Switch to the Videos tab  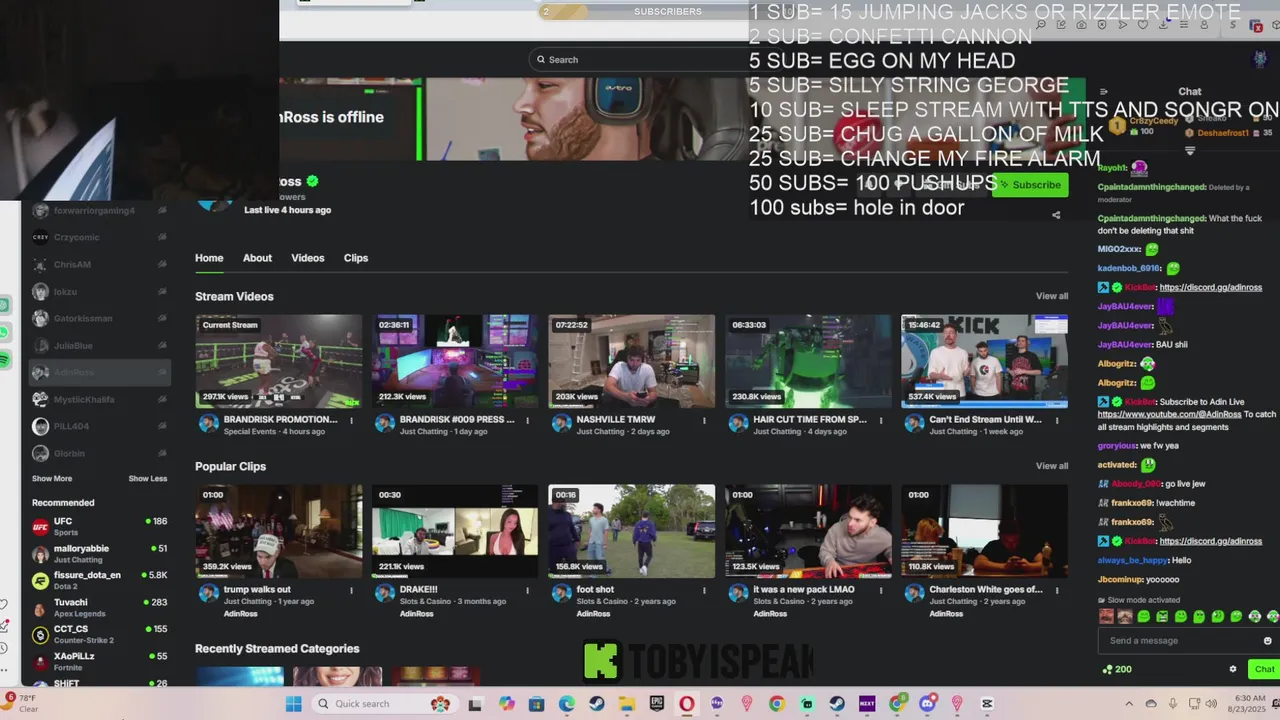point(308,258)
